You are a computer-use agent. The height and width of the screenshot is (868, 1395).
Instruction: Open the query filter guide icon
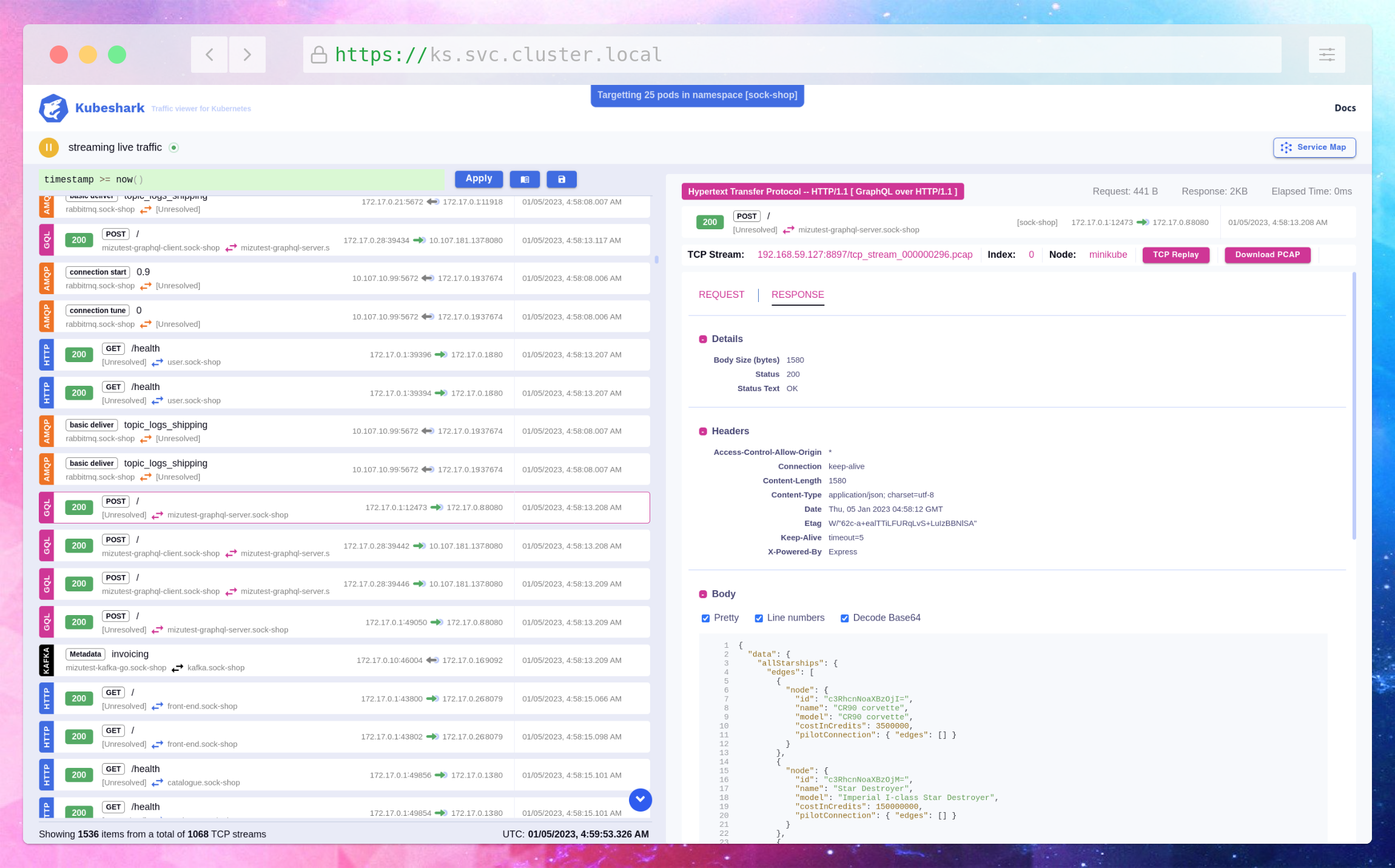[525, 179]
